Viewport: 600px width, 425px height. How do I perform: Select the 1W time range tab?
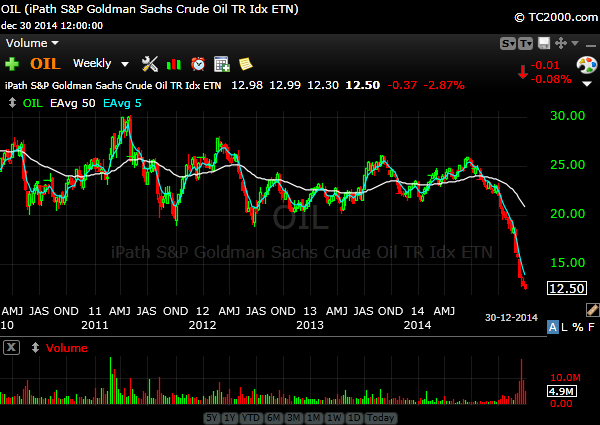coord(334,418)
